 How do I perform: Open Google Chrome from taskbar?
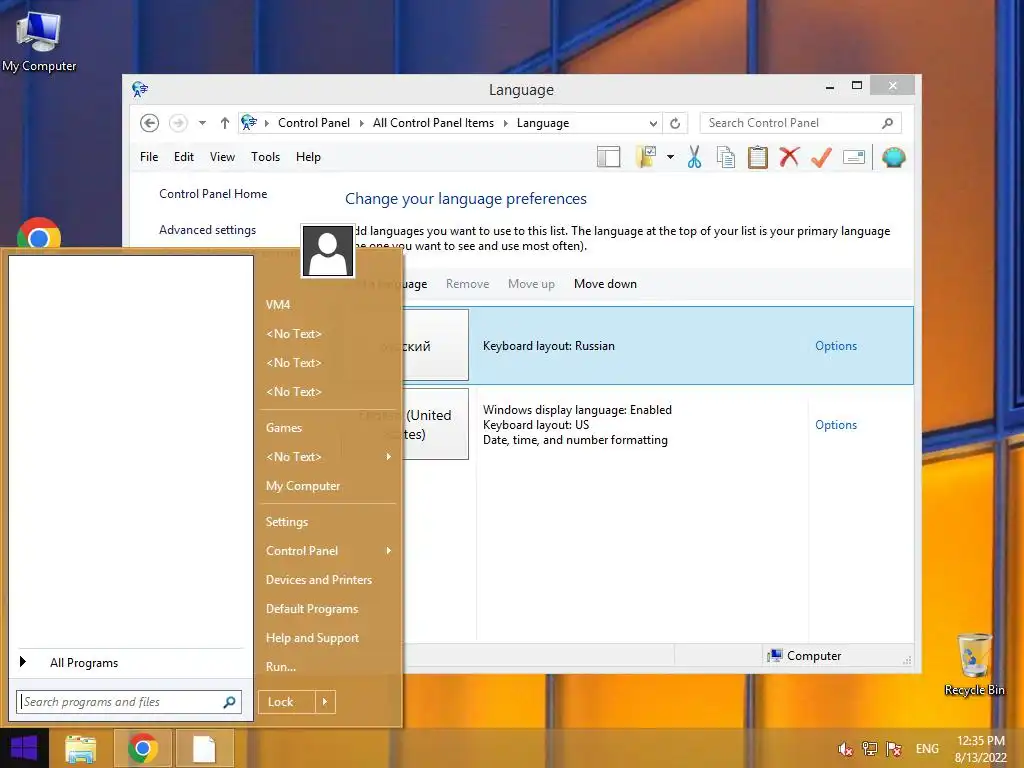(143, 748)
